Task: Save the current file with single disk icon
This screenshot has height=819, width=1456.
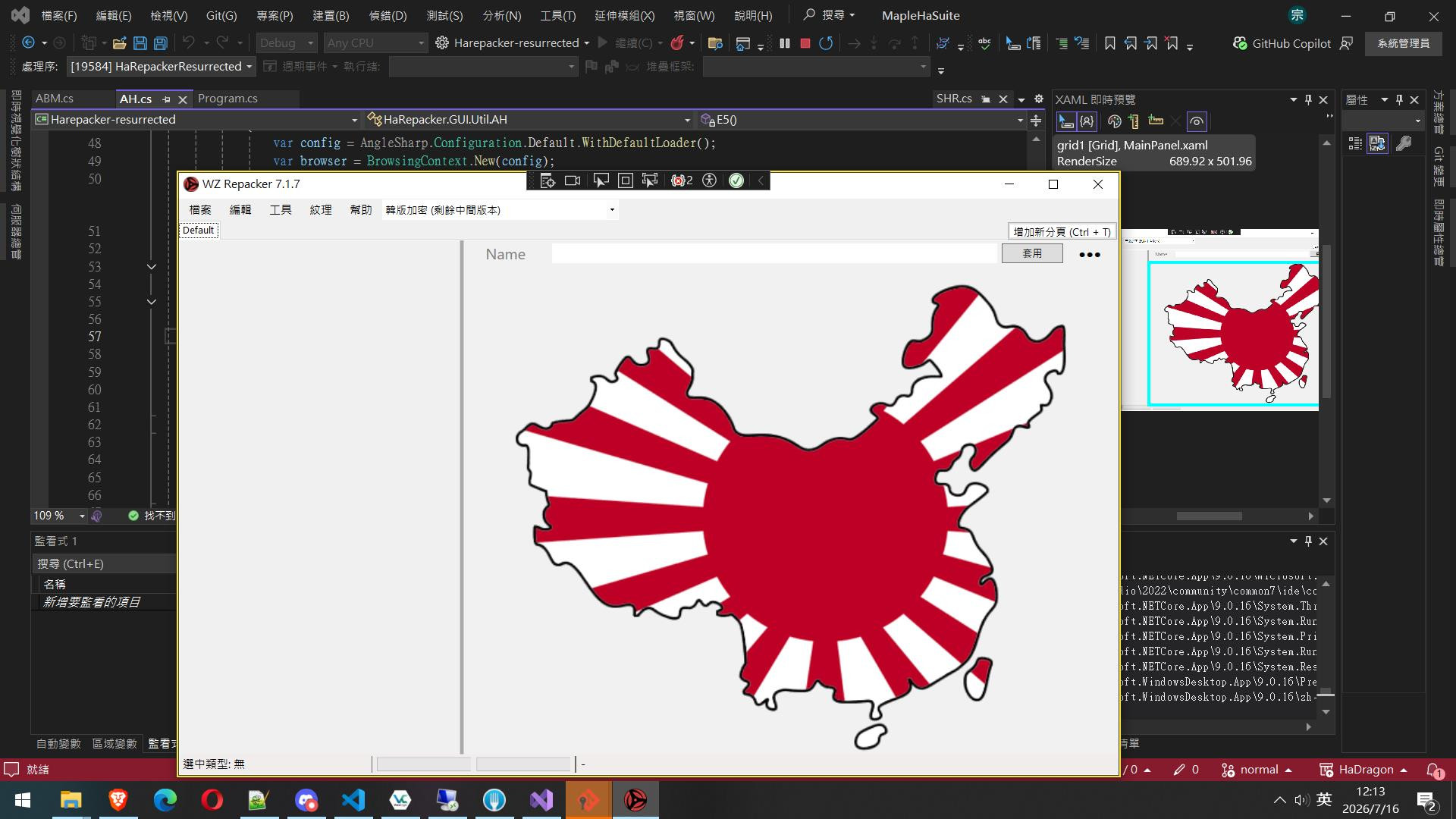Action: pos(140,43)
